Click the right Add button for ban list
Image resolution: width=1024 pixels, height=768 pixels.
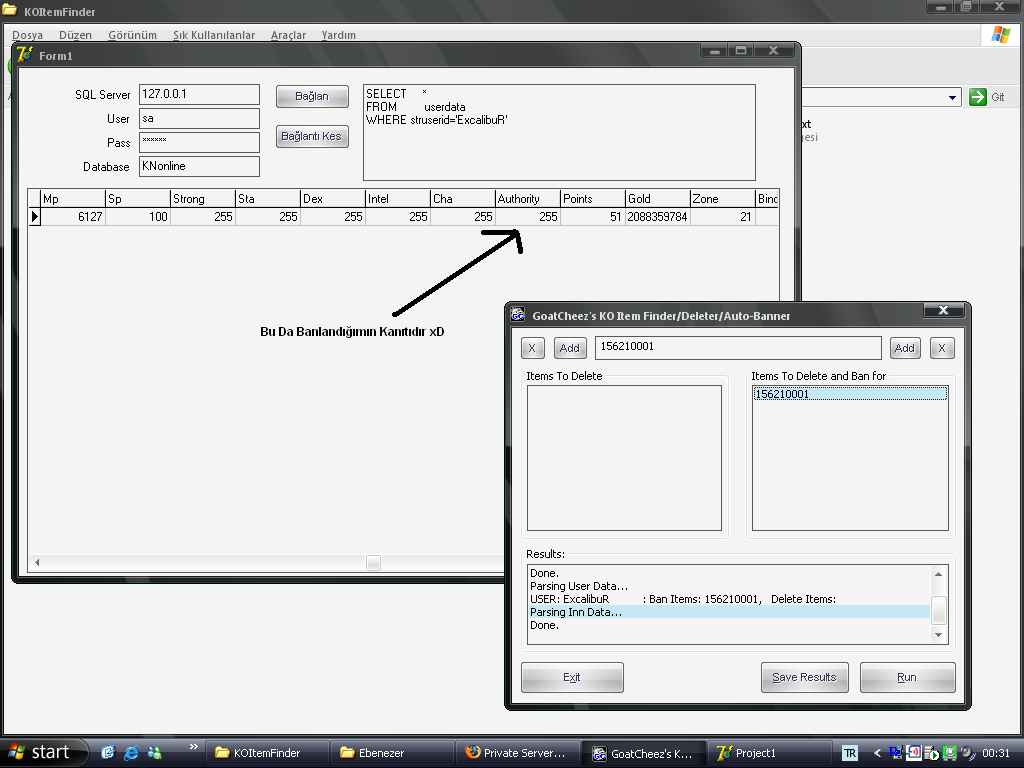pyautogui.click(x=904, y=348)
